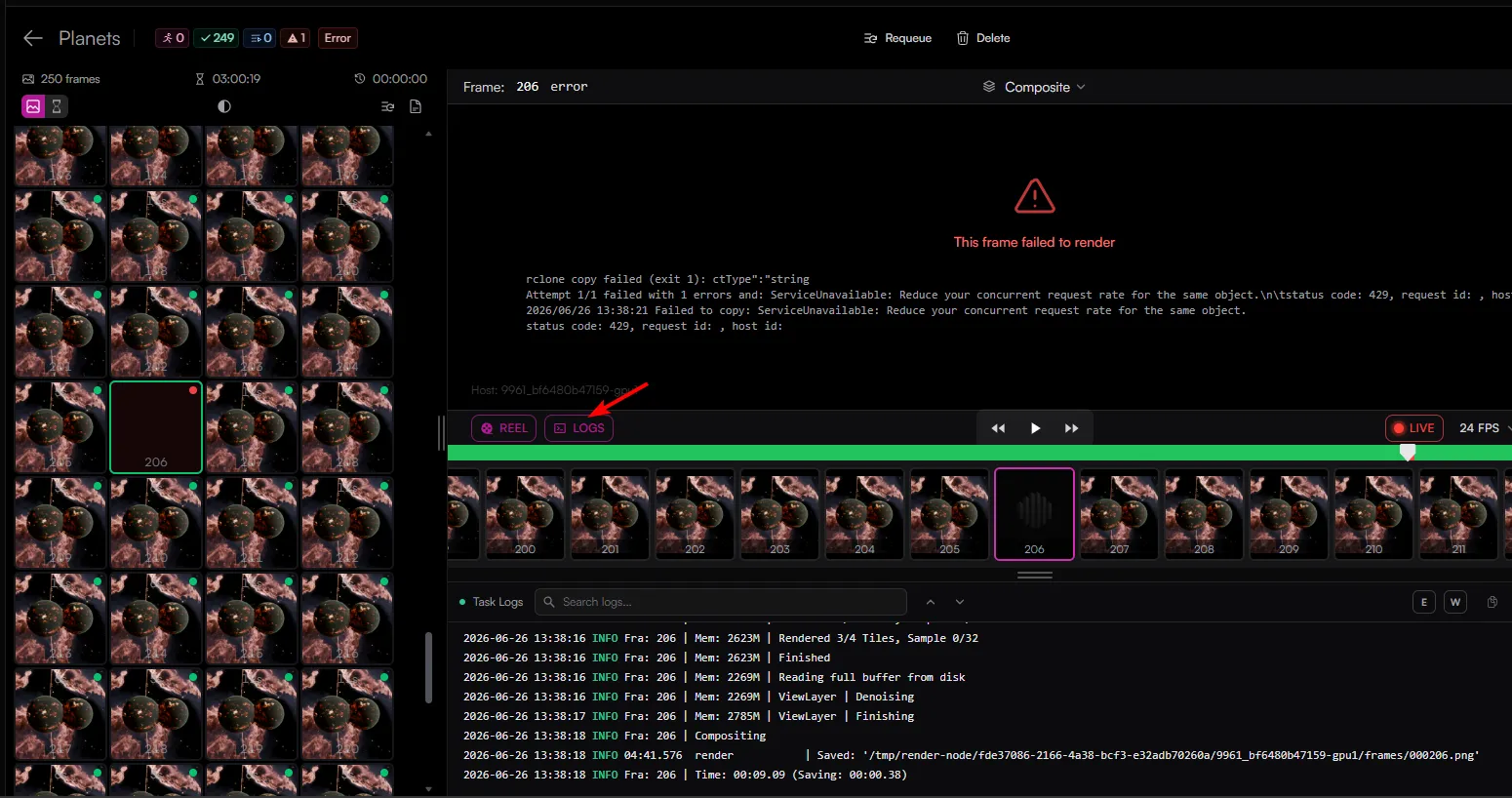Click the red warning triangle icon
Screen dimensions: 1512x798
coord(1034,196)
